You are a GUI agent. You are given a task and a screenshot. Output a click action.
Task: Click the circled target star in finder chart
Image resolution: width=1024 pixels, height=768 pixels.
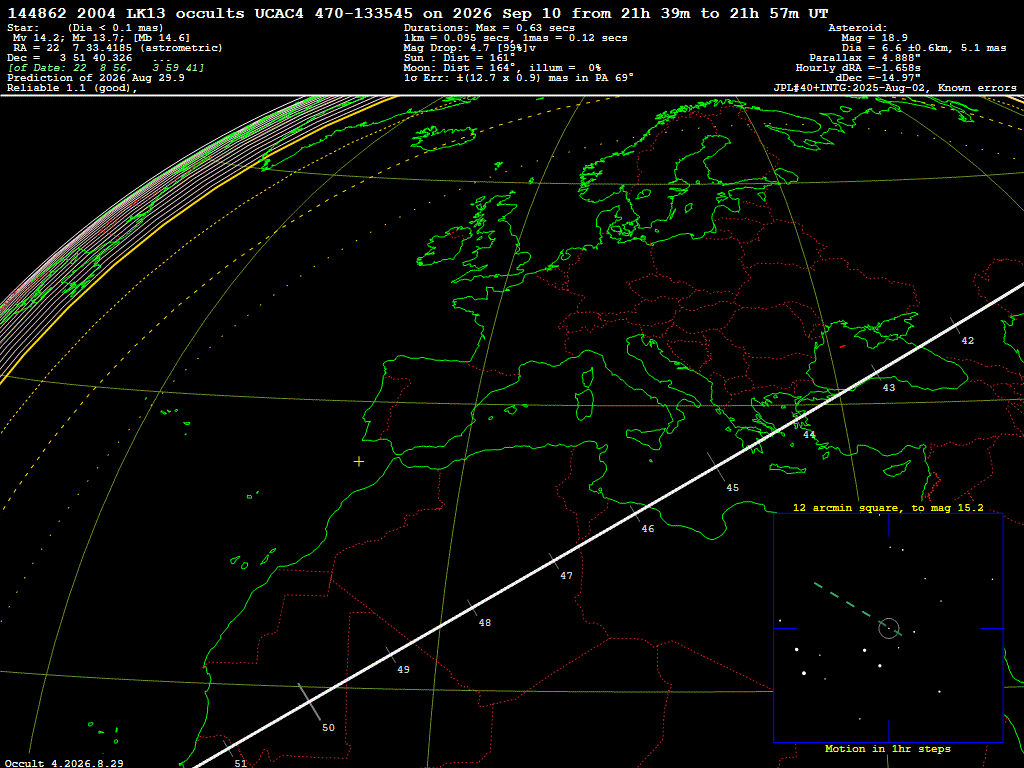click(889, 628)
